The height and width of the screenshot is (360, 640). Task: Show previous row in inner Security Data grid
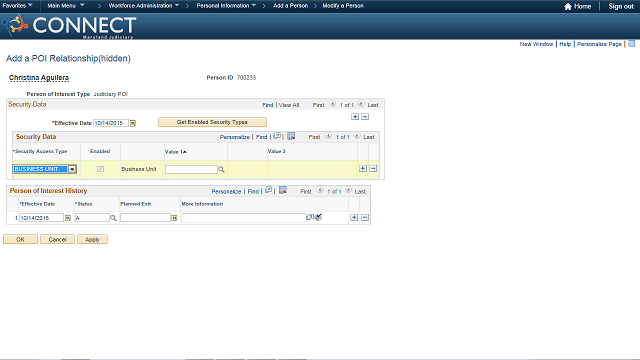click(328, 136)
